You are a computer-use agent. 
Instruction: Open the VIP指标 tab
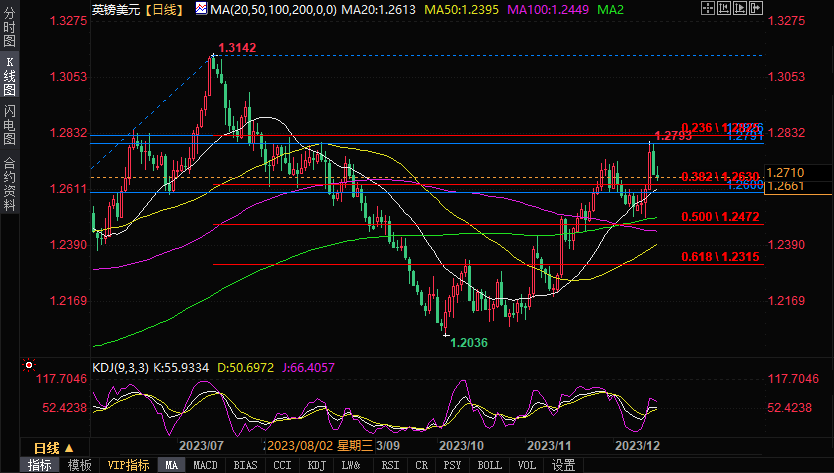click(128, 465)
